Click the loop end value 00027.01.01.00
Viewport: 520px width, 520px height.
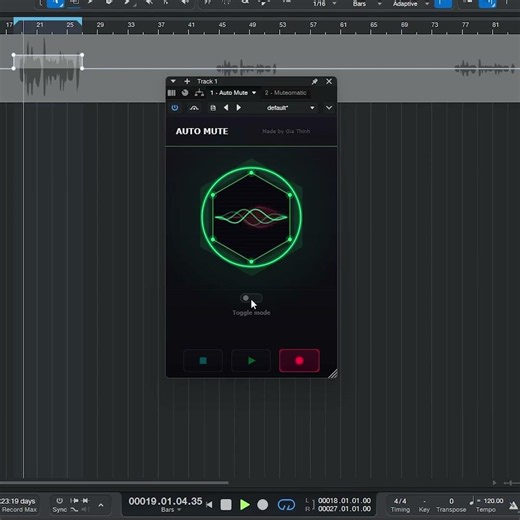344,509
